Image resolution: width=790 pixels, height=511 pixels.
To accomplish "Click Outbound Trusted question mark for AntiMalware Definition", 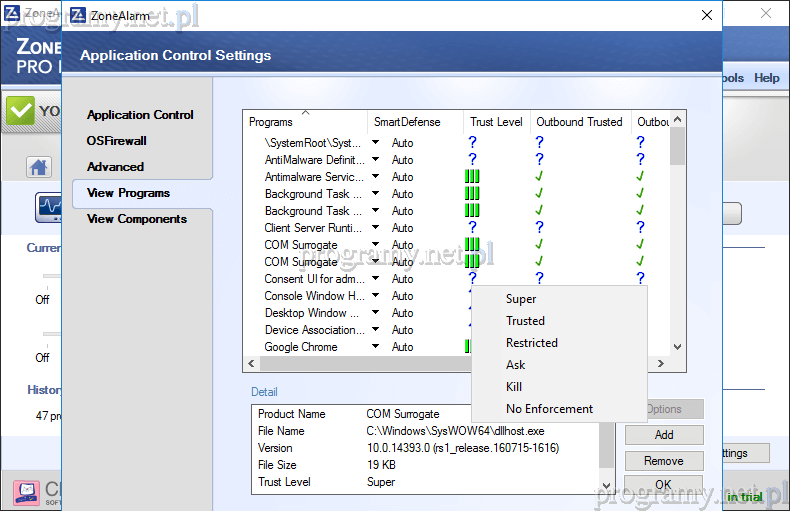I will point(539,160).
